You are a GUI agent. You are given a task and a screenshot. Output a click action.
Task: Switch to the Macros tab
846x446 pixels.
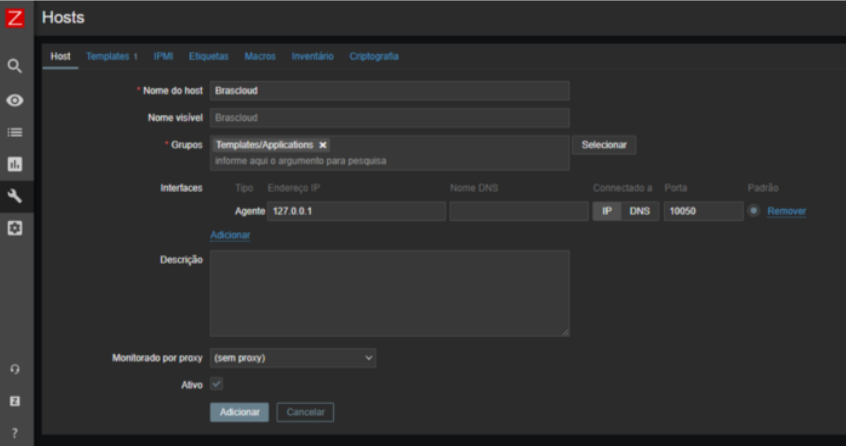click(x=260, y=57)
